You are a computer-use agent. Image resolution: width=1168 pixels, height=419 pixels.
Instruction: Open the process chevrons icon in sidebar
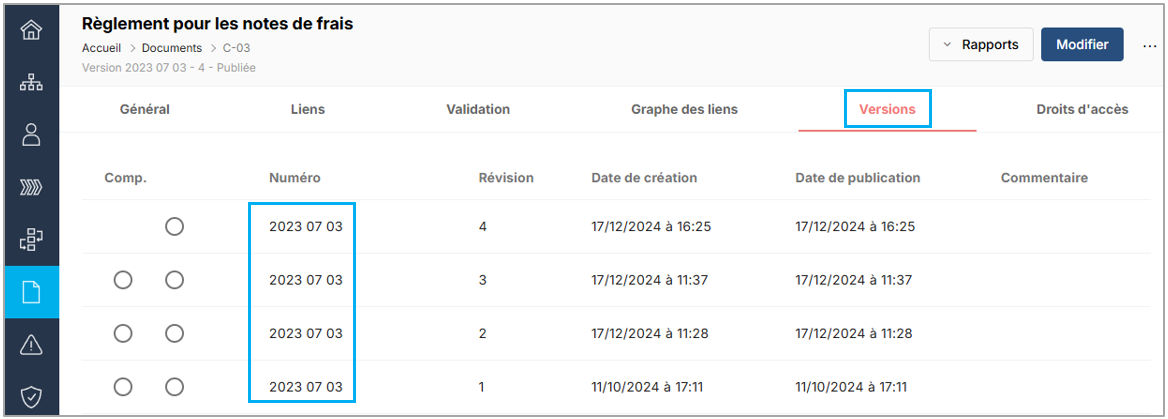(x=31, y=187)
